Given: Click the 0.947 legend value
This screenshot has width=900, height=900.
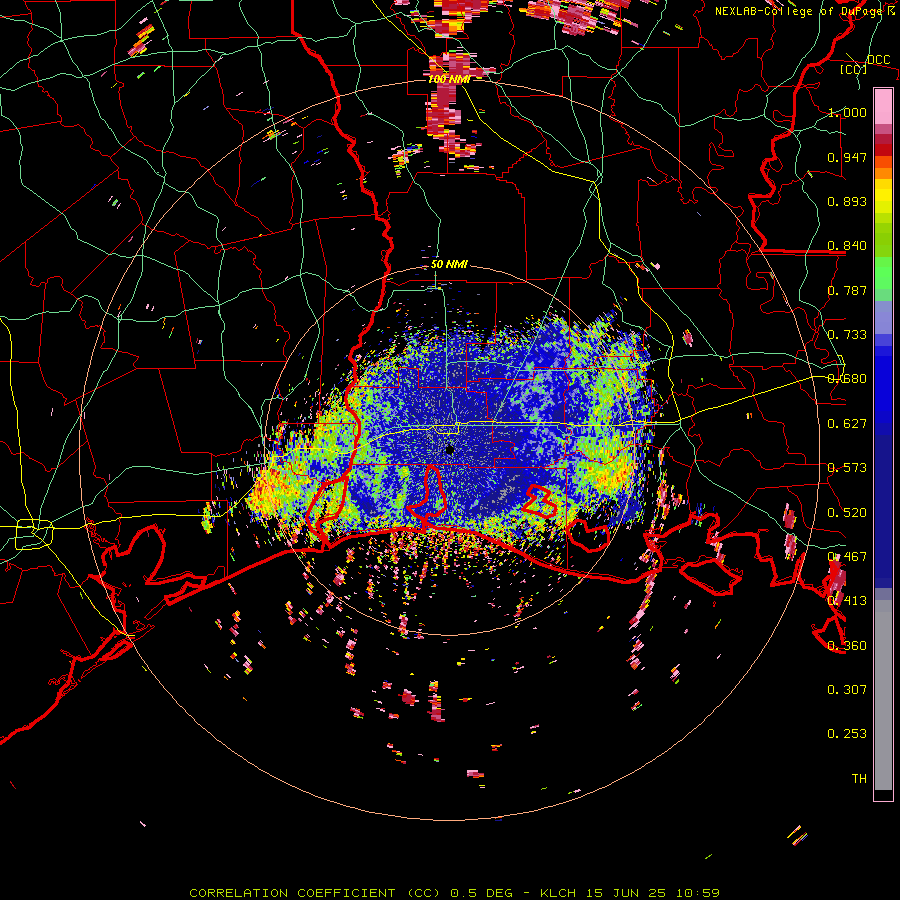Looking at the screenshot, I should pyautogui.click(x=847, y=157).
